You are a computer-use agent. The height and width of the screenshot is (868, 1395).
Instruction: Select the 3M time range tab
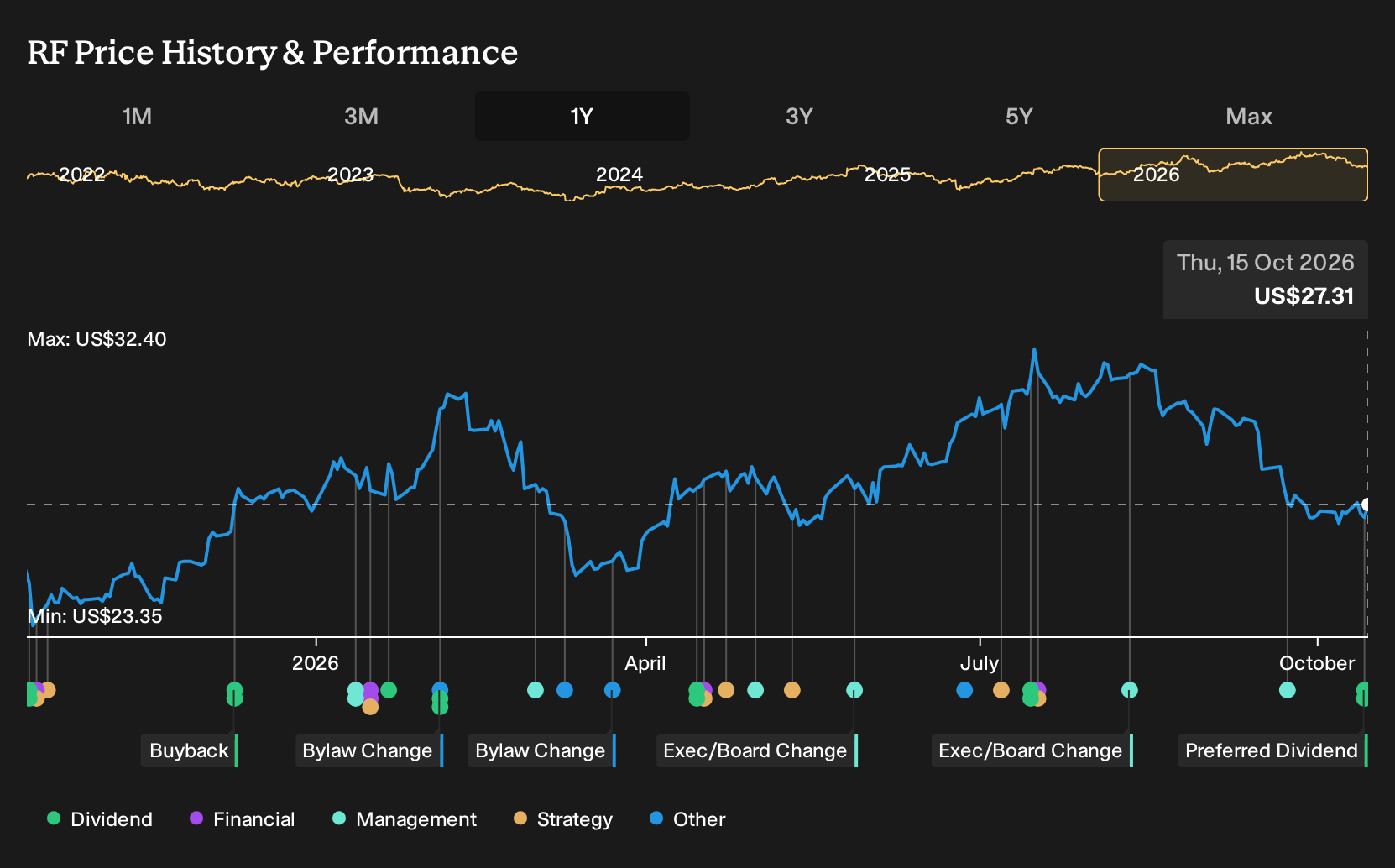click(361, 116)
